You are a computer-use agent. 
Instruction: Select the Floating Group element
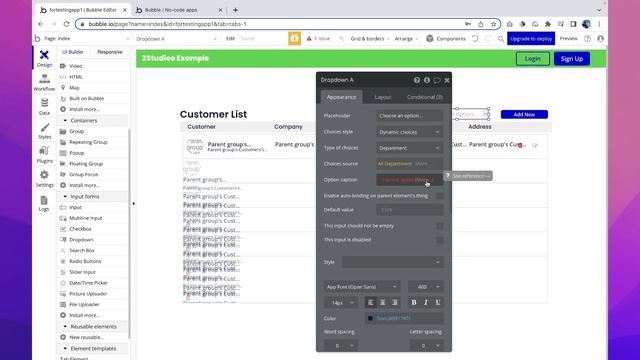pos(86,164)
